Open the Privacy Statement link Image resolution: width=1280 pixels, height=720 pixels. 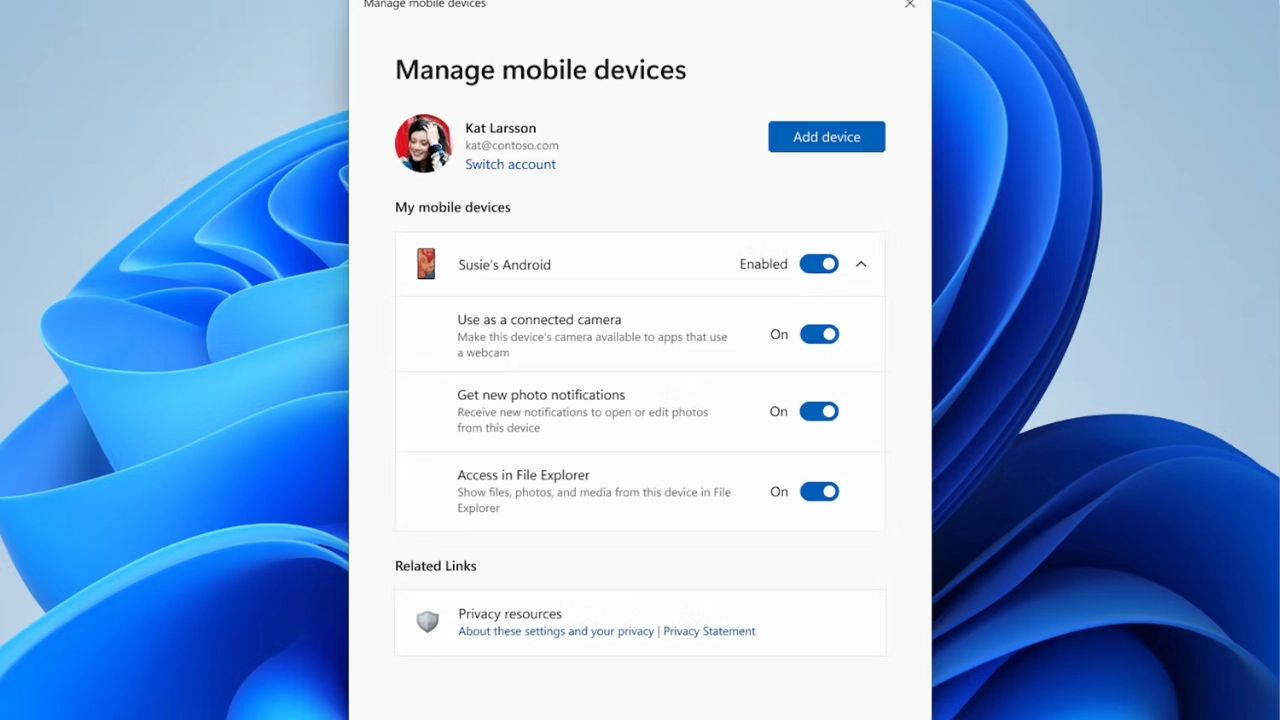pyautogui.click(x=709, y=631)
